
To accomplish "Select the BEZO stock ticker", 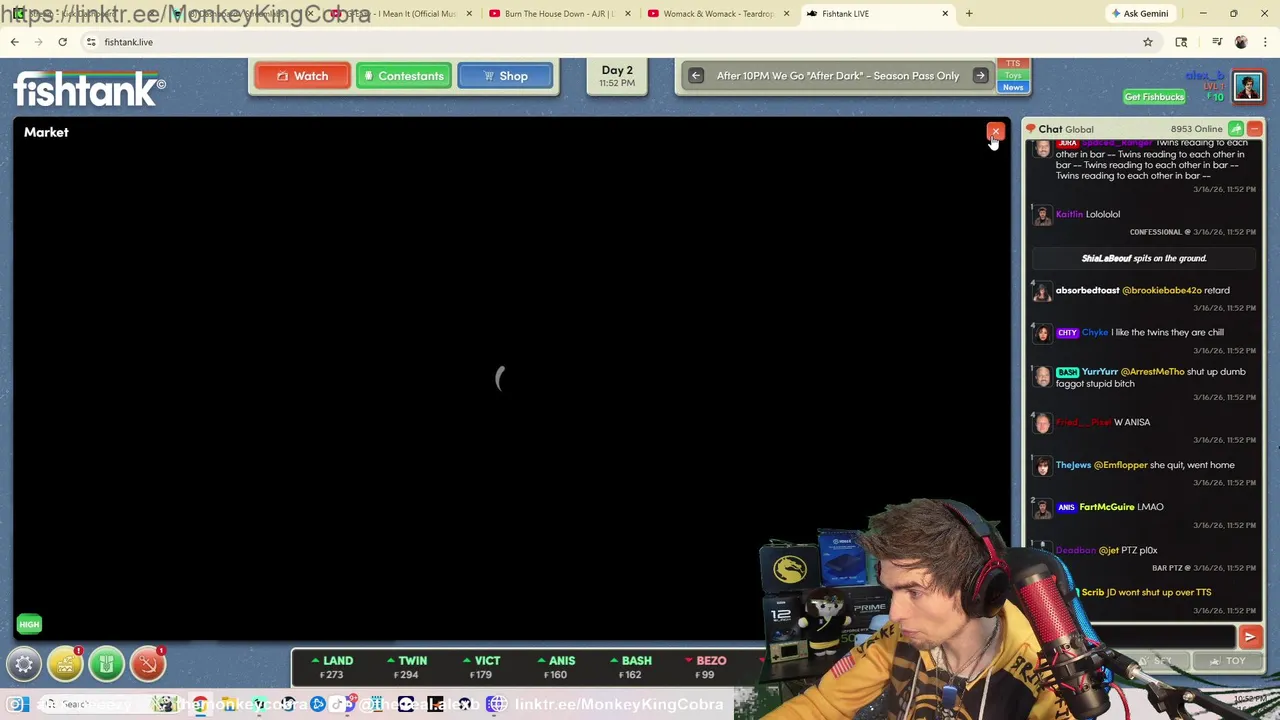I will (x=705, y=667).
